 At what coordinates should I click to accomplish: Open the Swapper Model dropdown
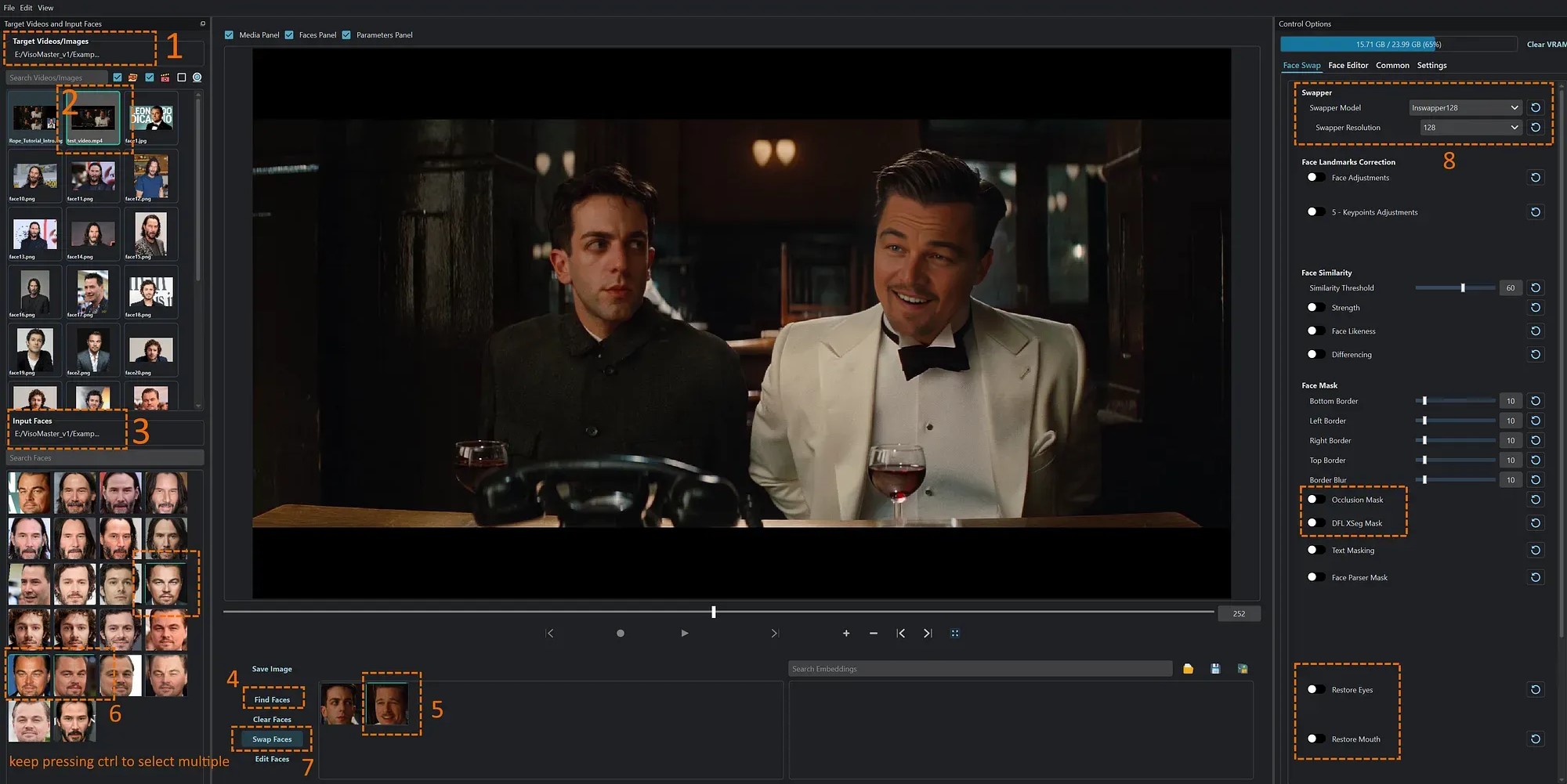(x=1464, y=108)
